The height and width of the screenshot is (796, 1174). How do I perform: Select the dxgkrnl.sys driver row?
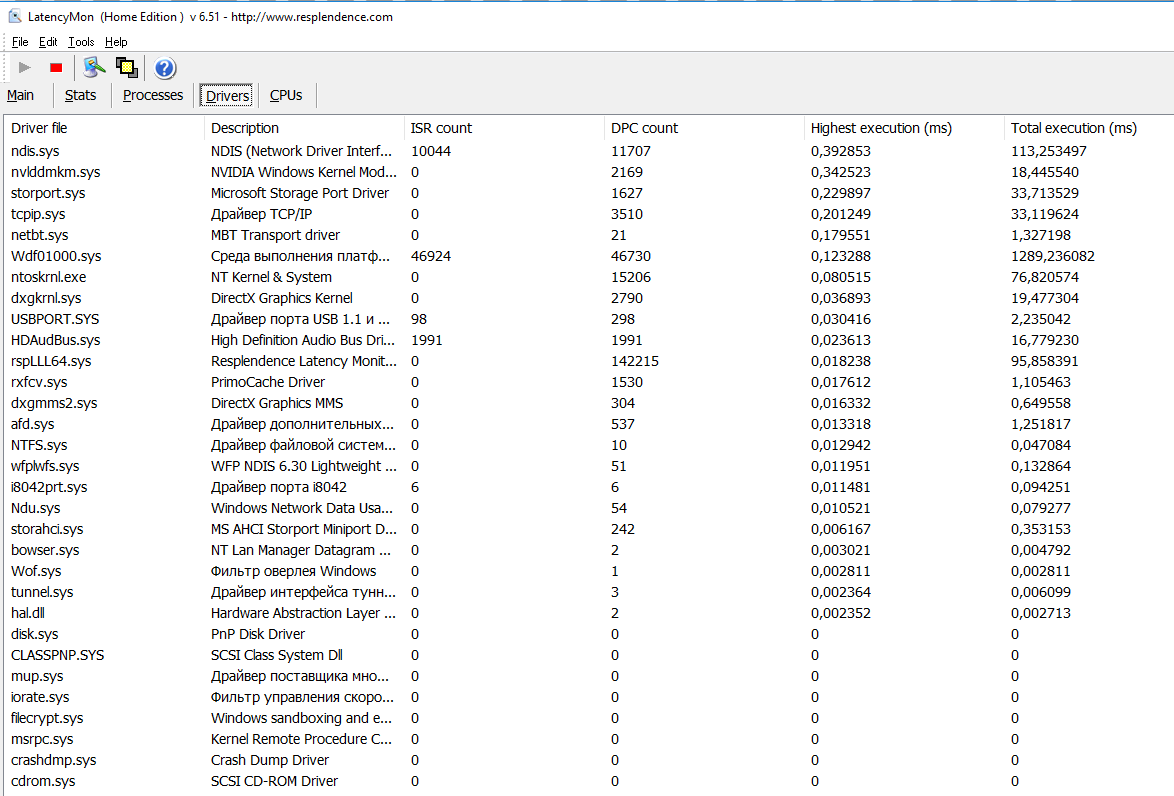click(588, 298)
